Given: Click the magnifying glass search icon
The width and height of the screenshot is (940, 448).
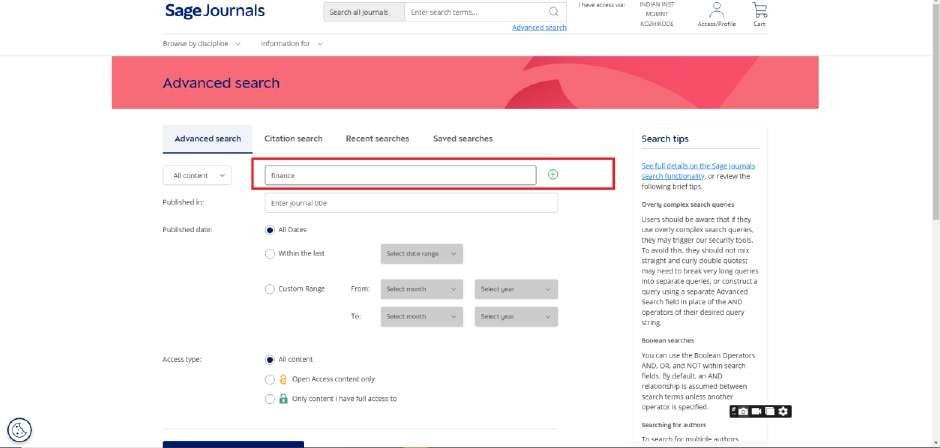Looking at the screenshot, I should point(553,12).
